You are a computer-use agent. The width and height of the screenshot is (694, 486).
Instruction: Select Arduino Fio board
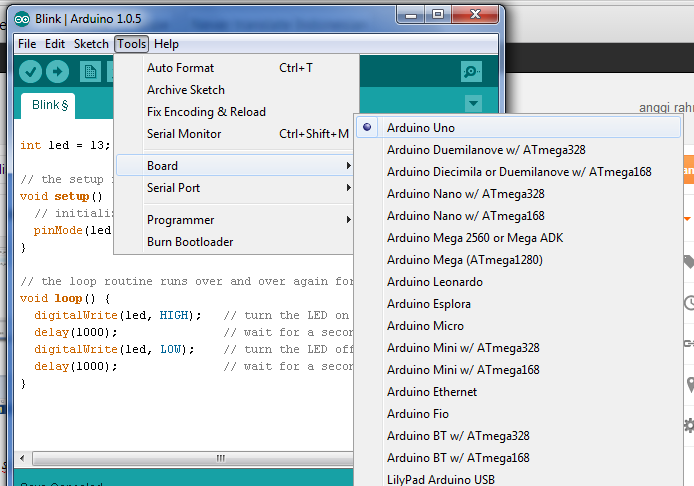click(x=518, y=414)
